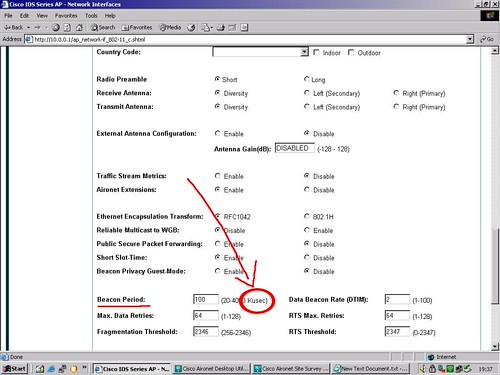The image size is (500, 375).
Task: Open the Back button history dropdown arrow
Action: click(x=29, y=28)
